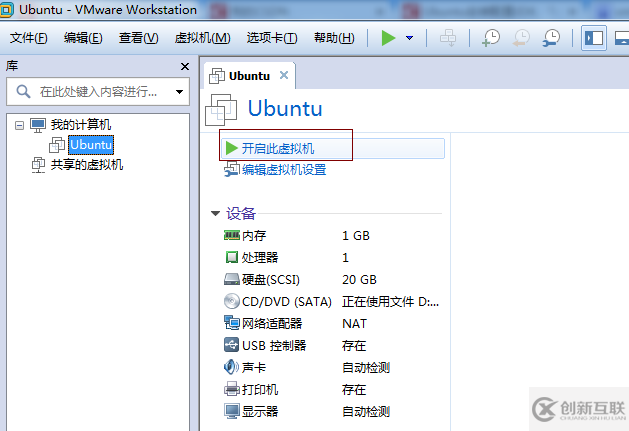
Task: Toggle the library sidebar view icon
Action: [x=594, y=38]
